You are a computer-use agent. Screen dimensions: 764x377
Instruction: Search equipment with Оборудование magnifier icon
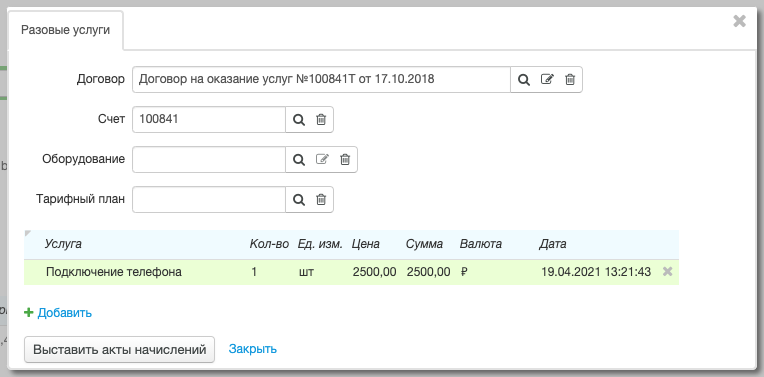[299, 159]
